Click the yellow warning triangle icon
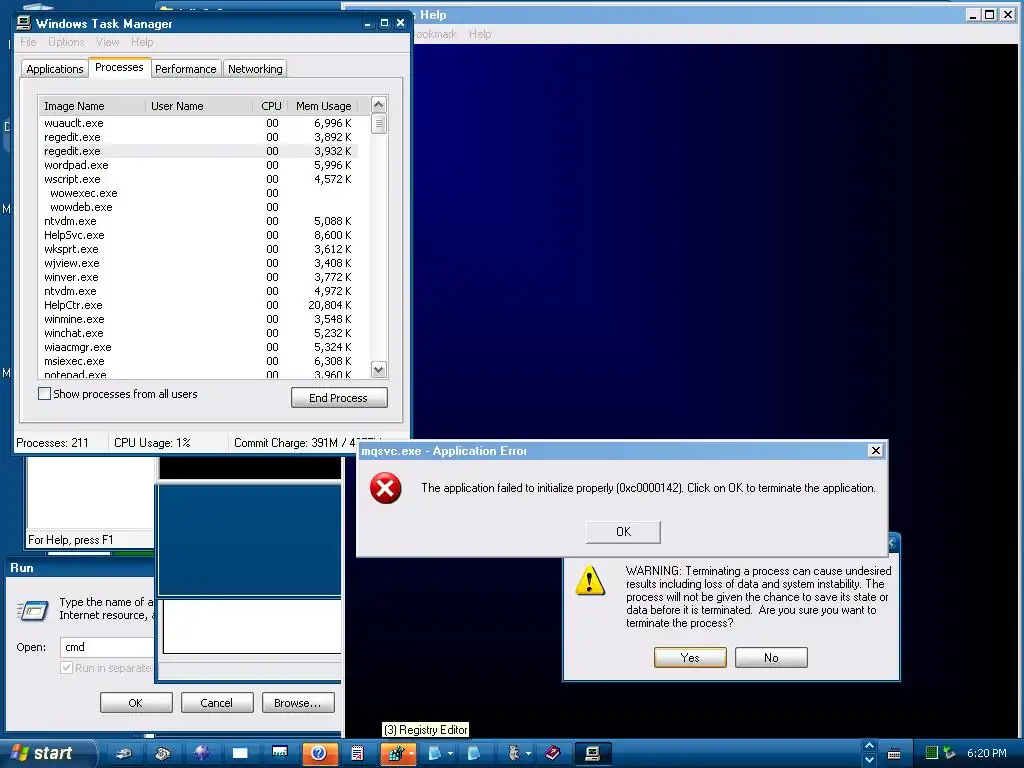The height and width of the screenshot is (768, 1024). [590, 581]
